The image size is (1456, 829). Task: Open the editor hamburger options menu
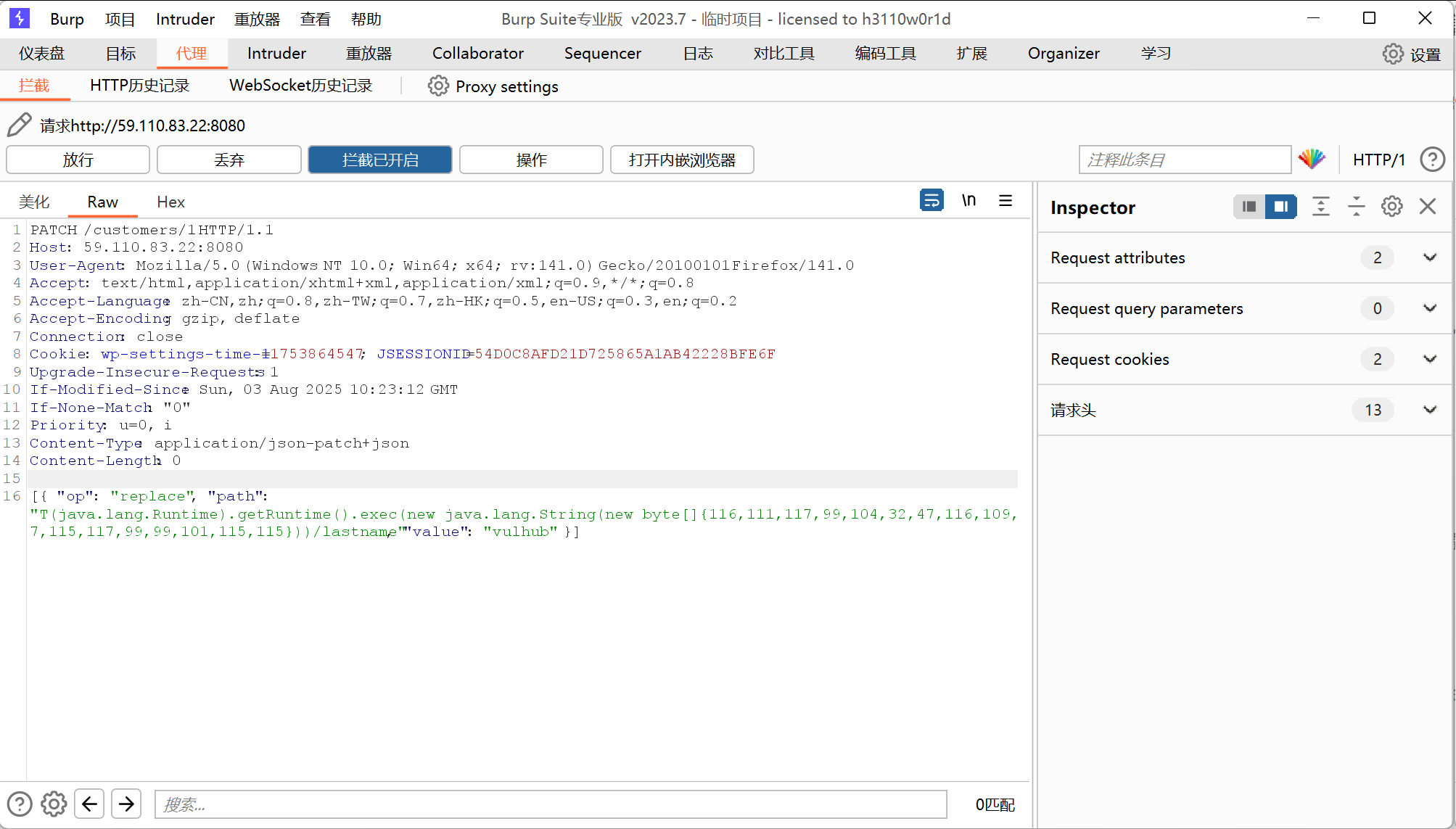(x=1005, y=200)
